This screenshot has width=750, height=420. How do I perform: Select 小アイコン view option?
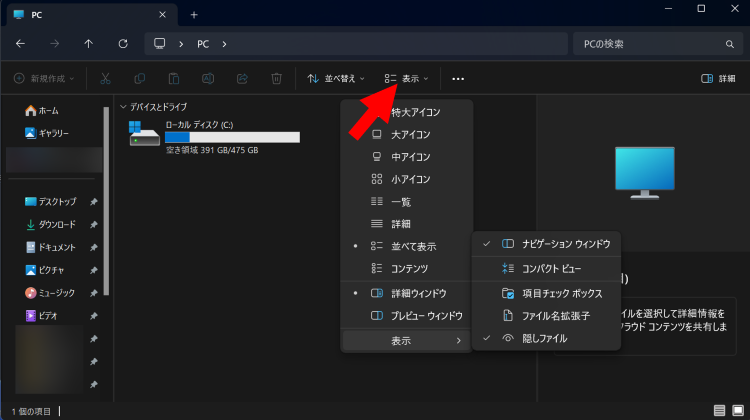(407, 179)
